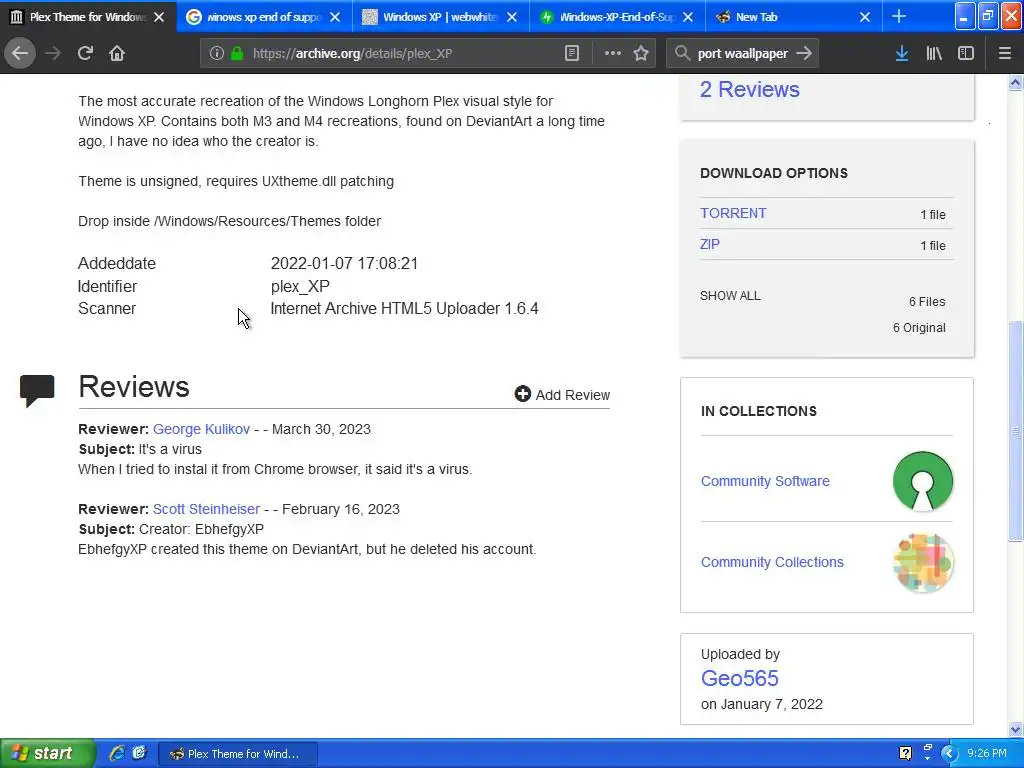Click the '6 Files' count text
This screenshot has height=768, width=1024.
coord(927,302)
